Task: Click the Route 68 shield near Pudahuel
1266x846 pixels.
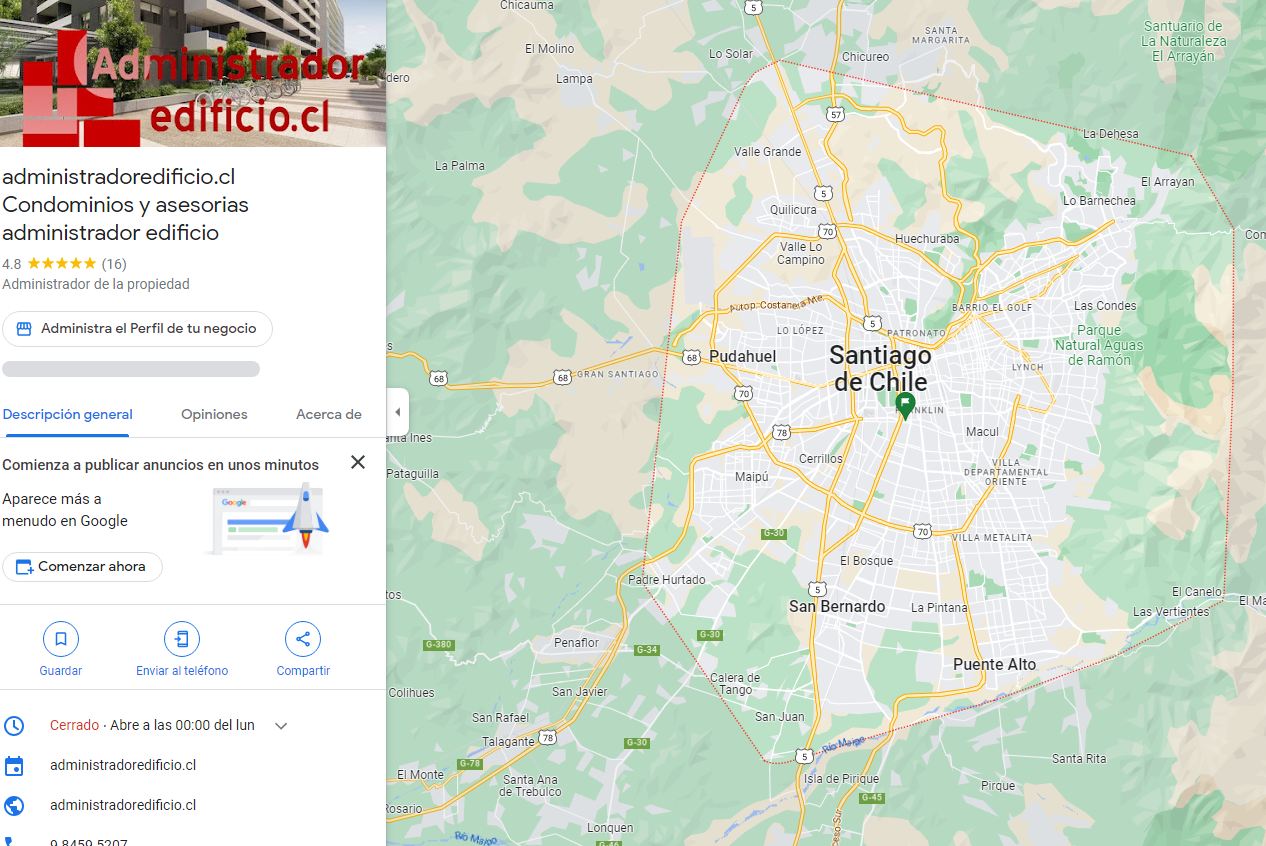Action: [692, 356]
